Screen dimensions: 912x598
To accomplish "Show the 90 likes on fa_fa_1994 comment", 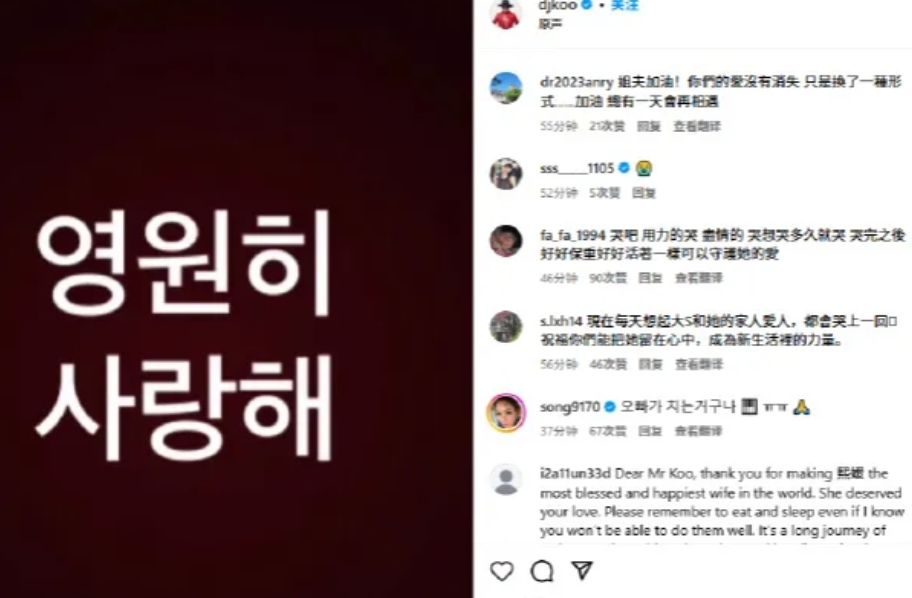I will click(608, 278).
